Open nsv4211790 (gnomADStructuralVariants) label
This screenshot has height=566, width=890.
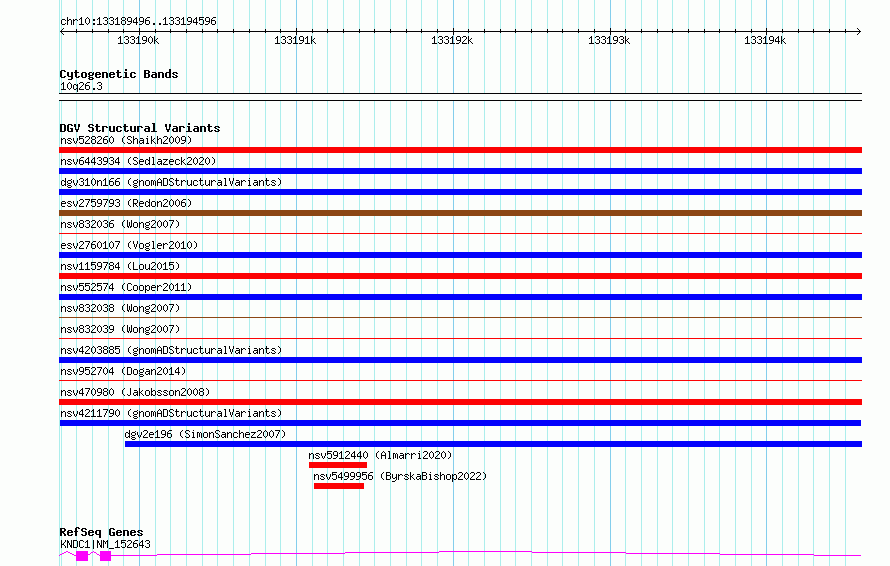coord(171,413)
